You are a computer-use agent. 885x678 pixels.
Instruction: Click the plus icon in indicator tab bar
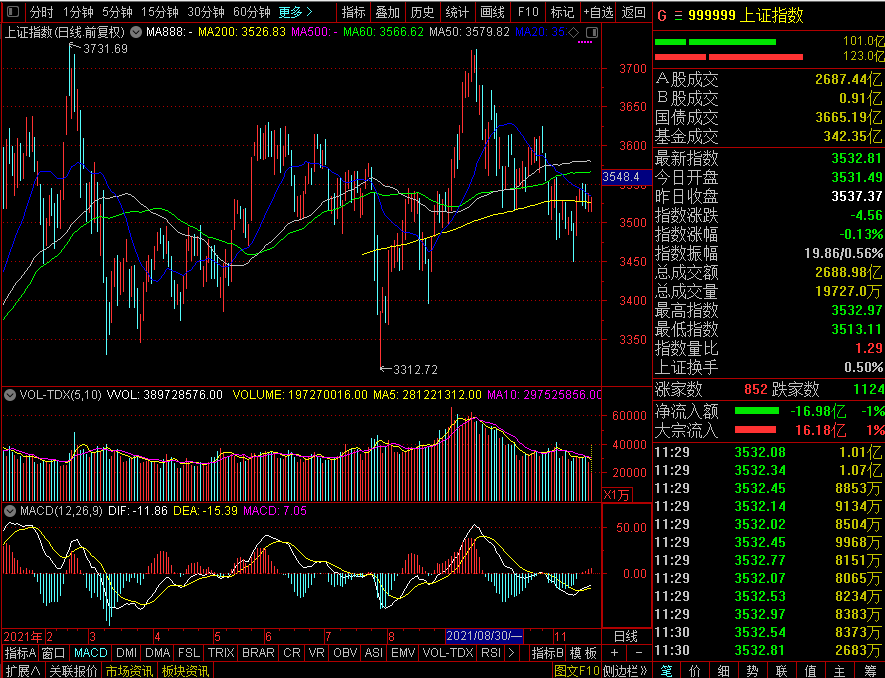point(614,653)
